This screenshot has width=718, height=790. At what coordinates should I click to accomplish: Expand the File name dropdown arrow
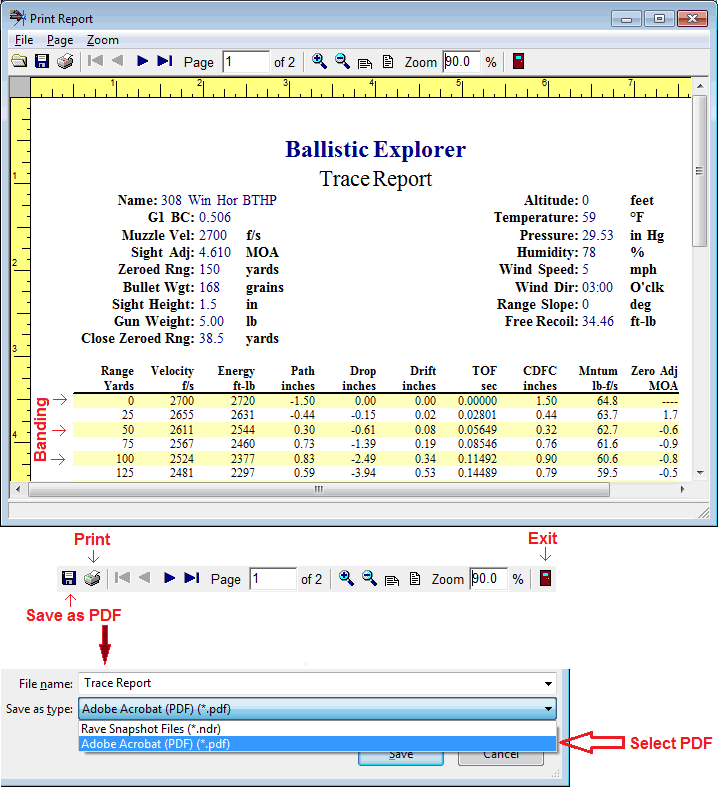[548, 684]
